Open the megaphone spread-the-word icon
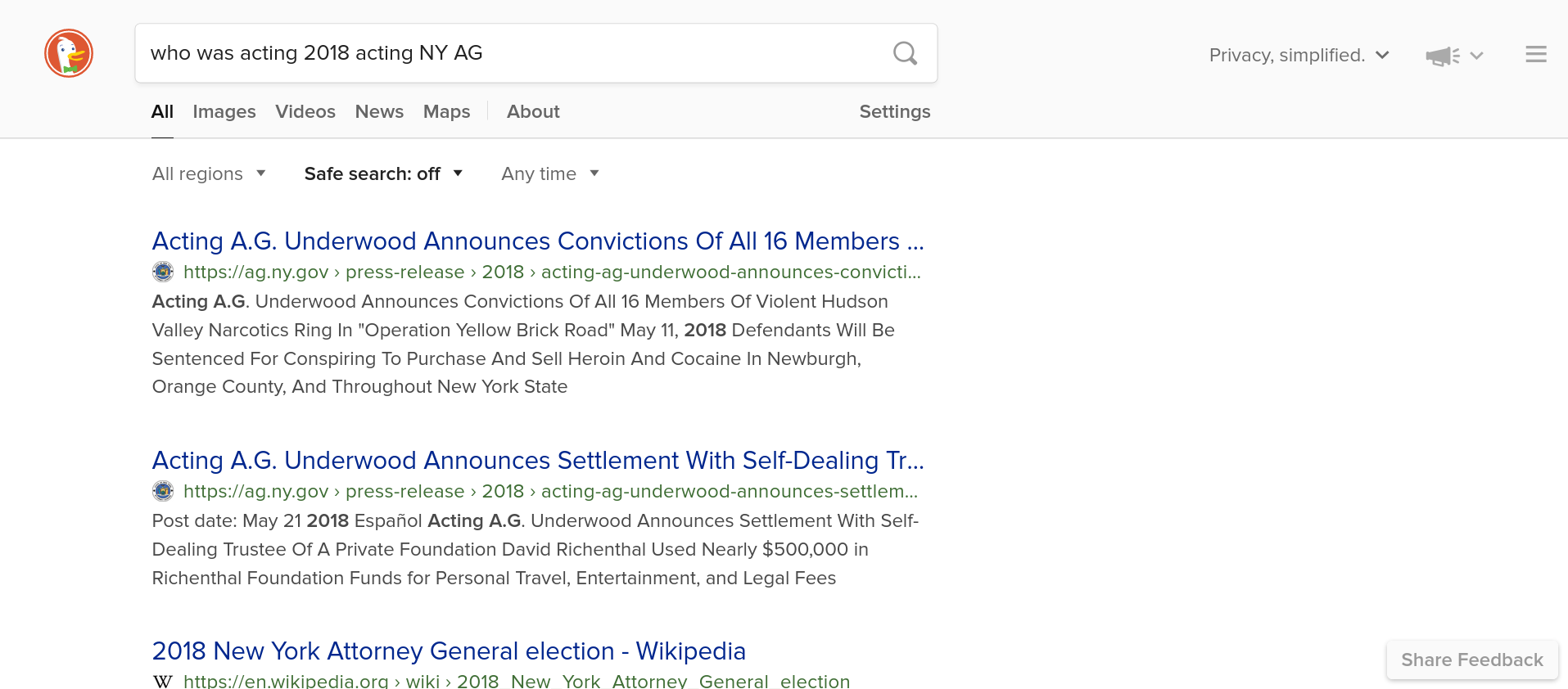Screen dimensions: 1568x689 [1442, 56]
